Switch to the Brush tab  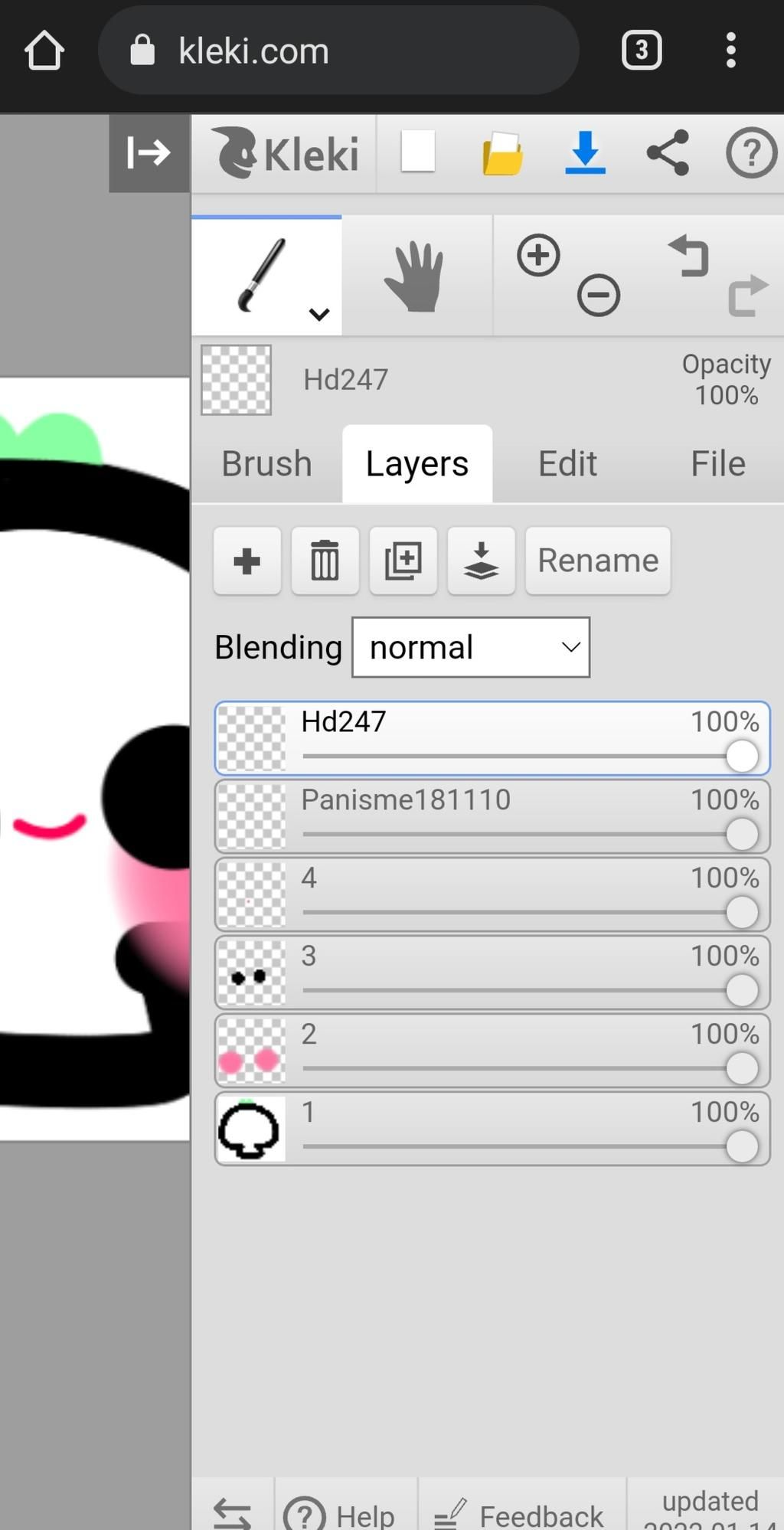266,464
